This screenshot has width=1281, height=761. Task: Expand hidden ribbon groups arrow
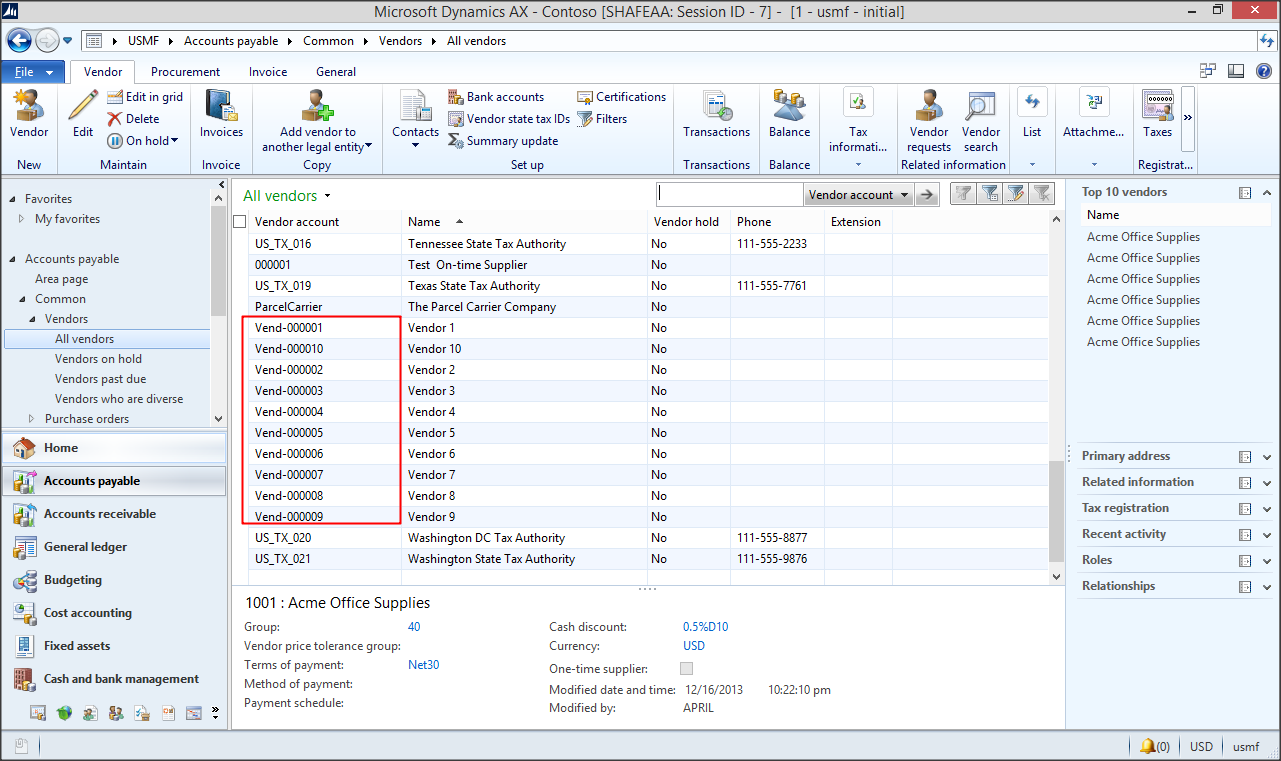coord(1188,117)
